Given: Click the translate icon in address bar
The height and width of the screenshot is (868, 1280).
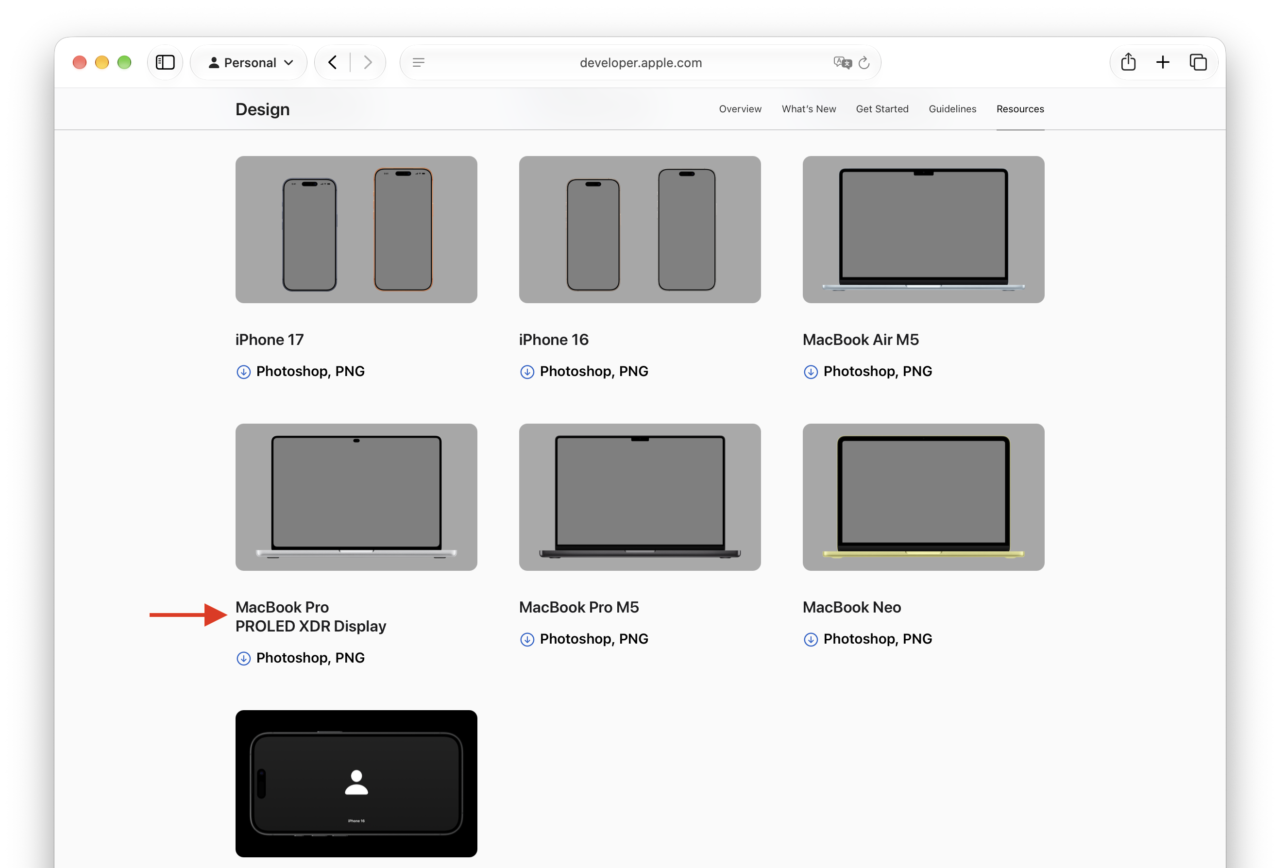Looking at the screenshot, I should (x=842, y=62).
